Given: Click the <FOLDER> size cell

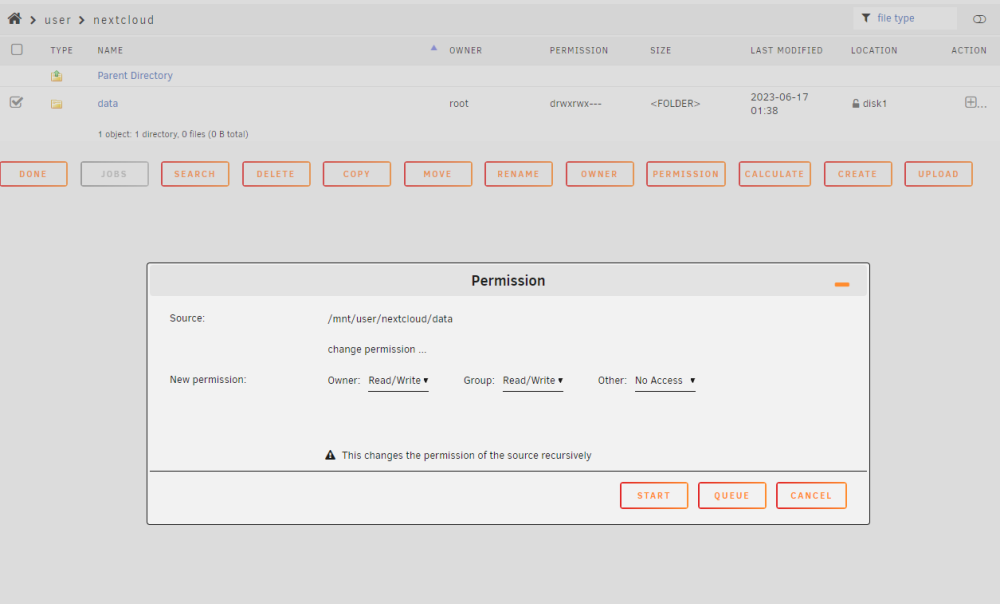Looking at the screenshot, I should [675, 103].
